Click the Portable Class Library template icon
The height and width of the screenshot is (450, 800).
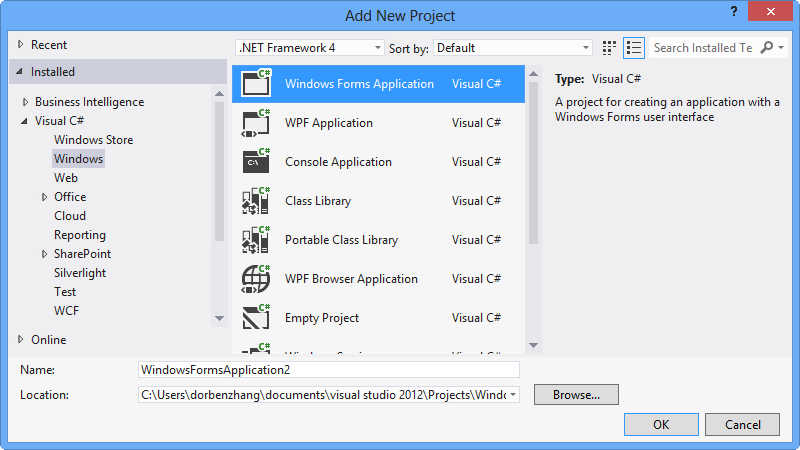point(256,240)
